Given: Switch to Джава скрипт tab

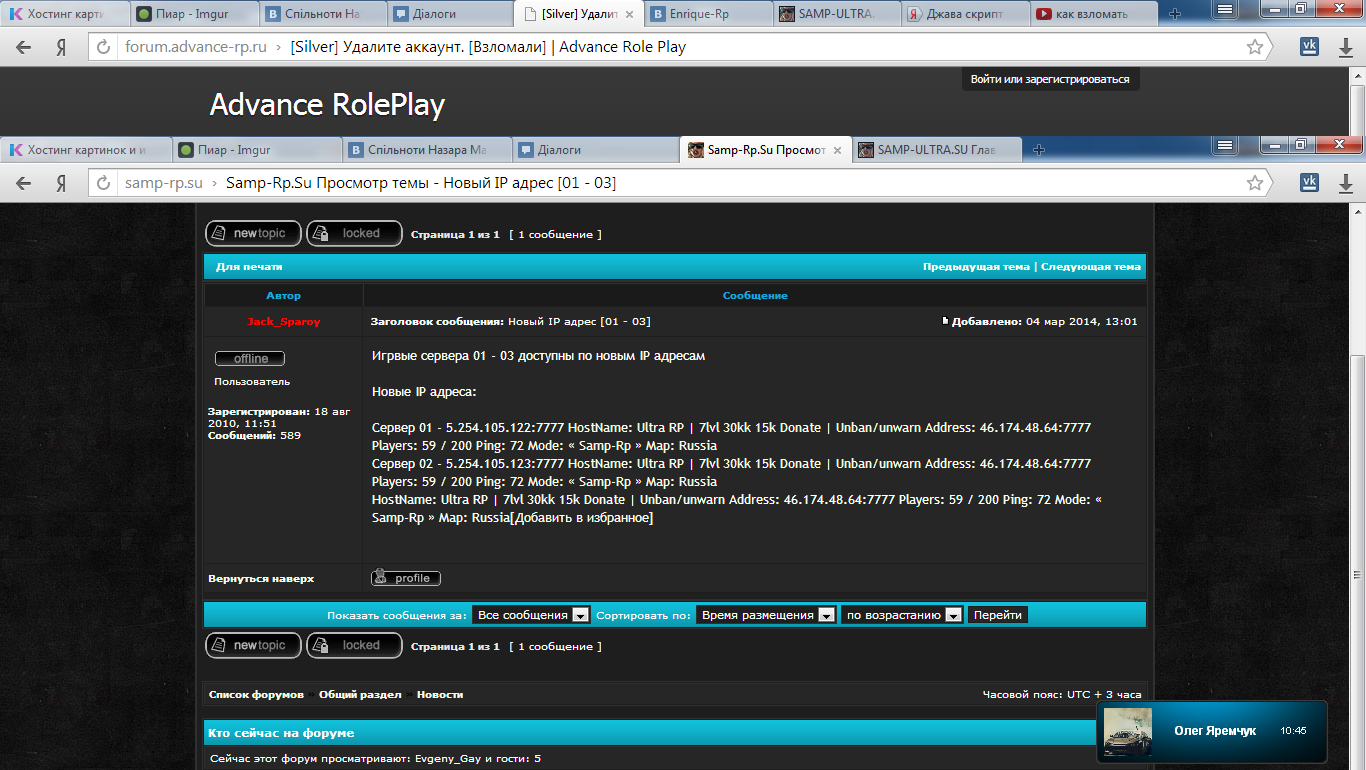Looking at the screenshot, I should (965, 14).
